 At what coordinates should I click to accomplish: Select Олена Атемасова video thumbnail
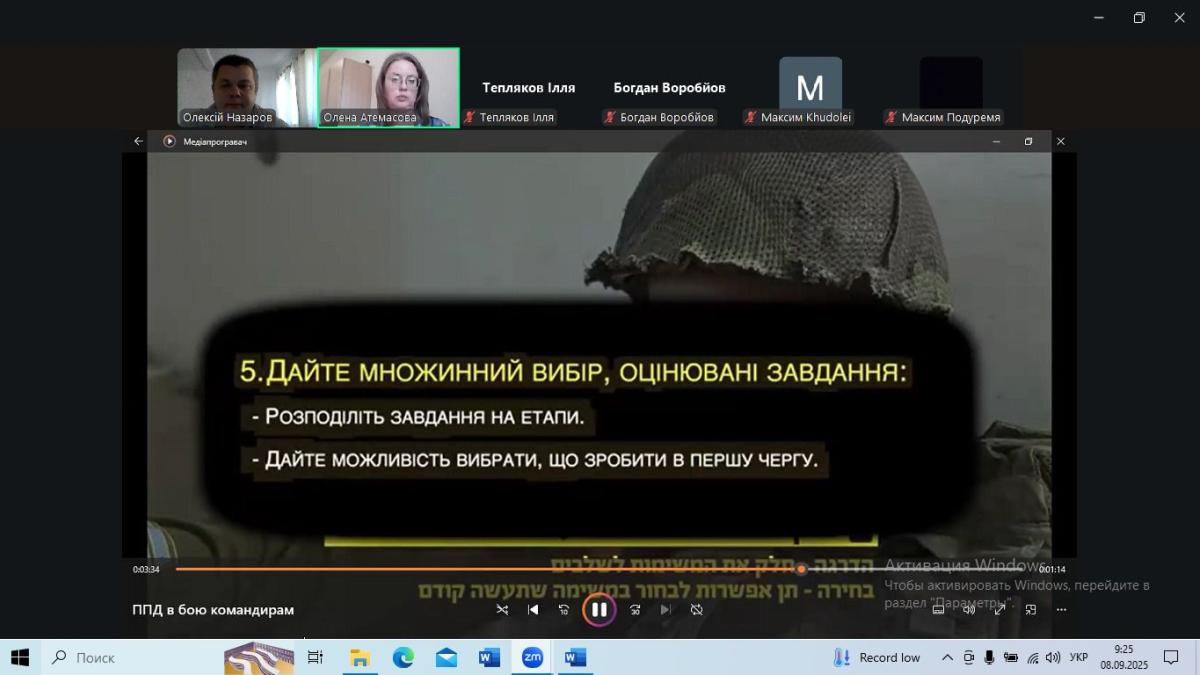coord(388,87)
